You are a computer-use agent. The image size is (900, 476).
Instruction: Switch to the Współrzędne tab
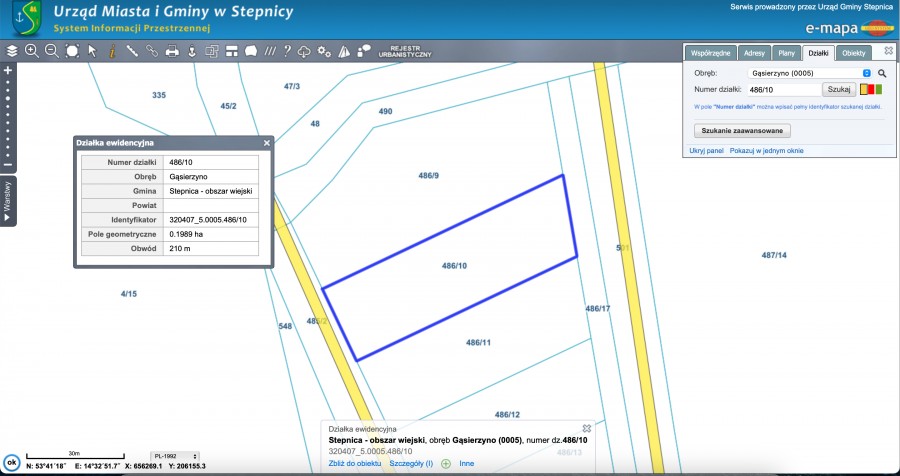712,52
